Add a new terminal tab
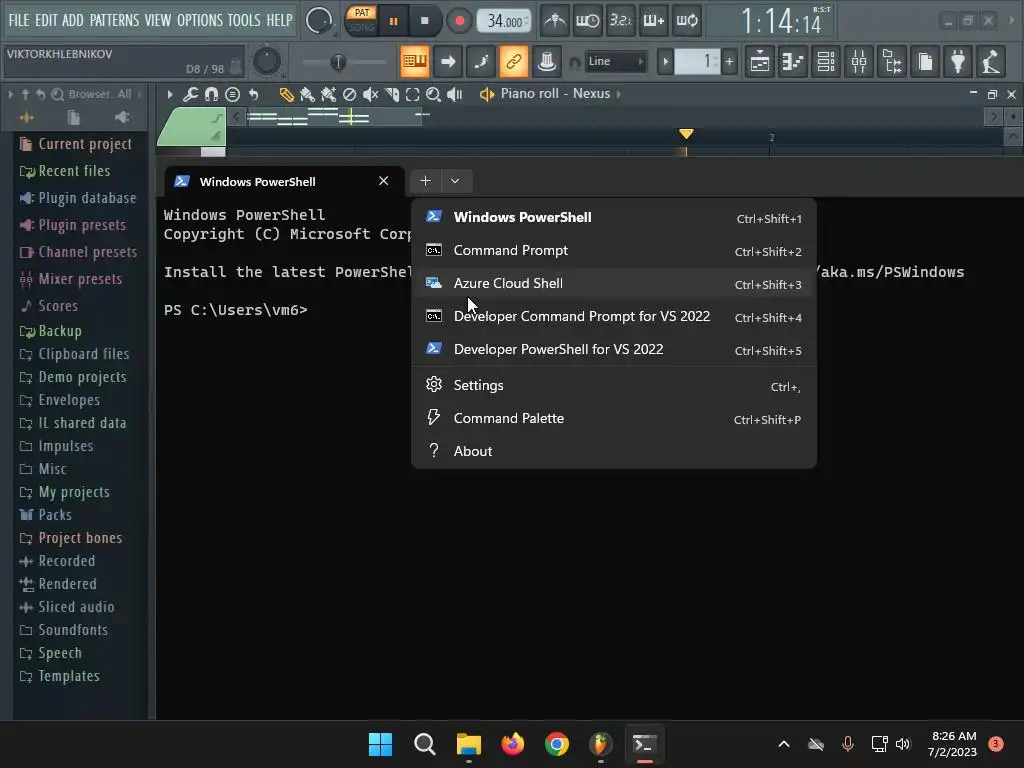This screenshot has height=768, width=1024. 425,181
